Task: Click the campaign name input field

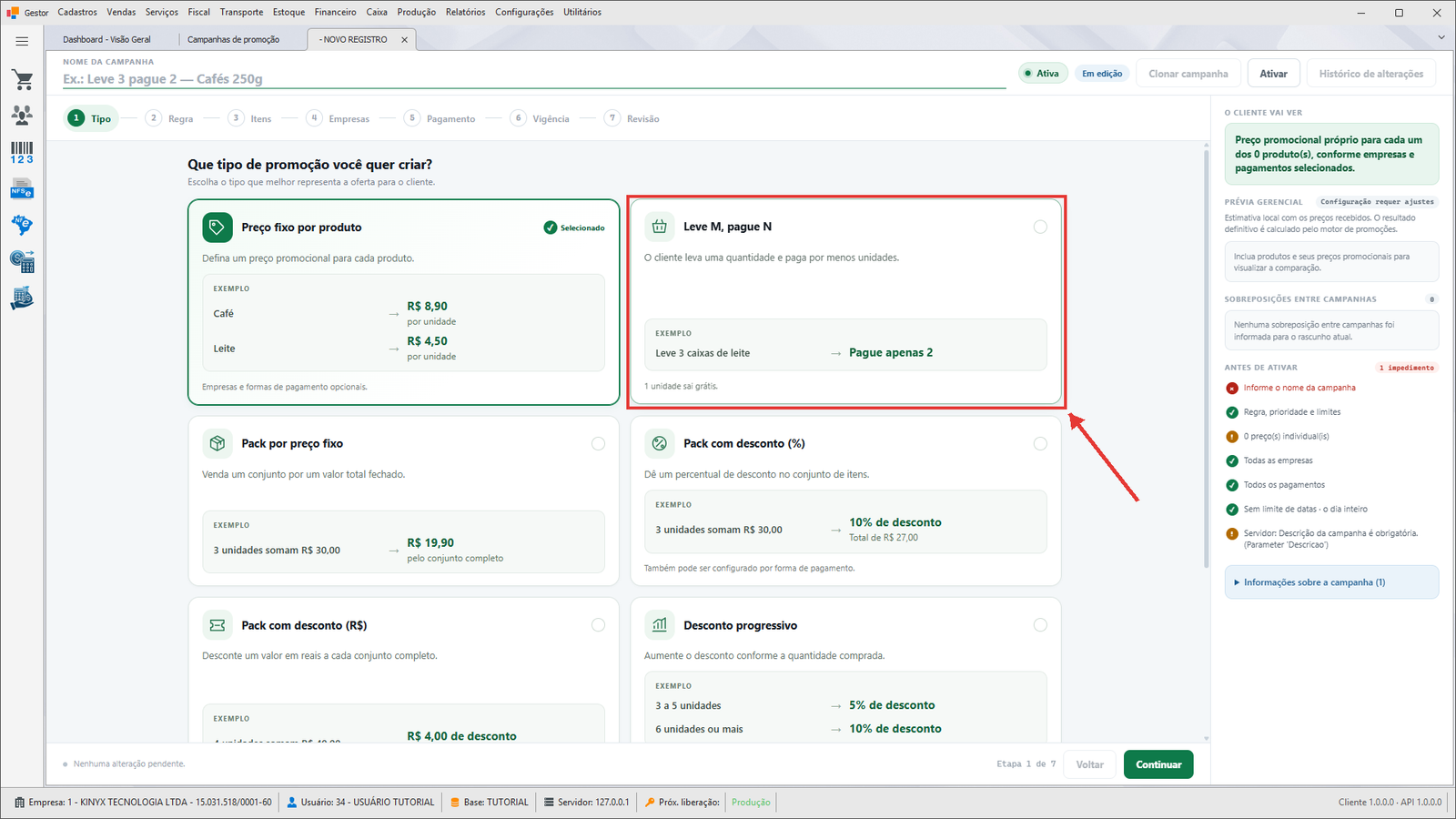Action: [x=534, y=79]
